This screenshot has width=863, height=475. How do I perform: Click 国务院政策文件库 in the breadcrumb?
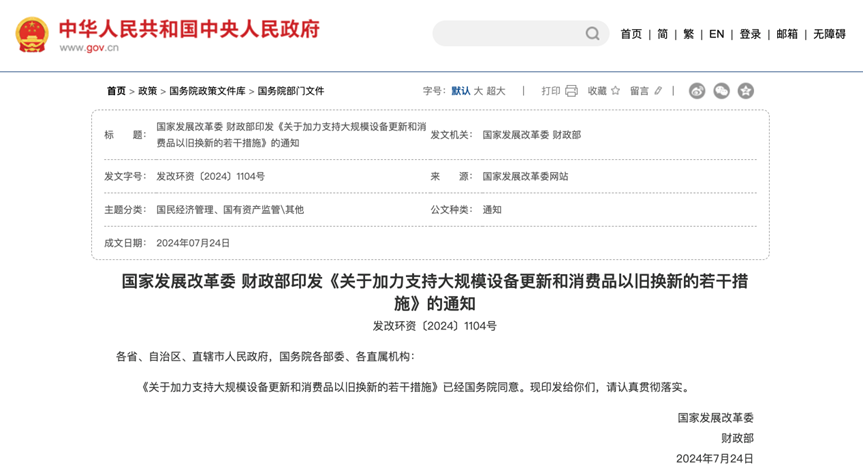tap(207, 91)
